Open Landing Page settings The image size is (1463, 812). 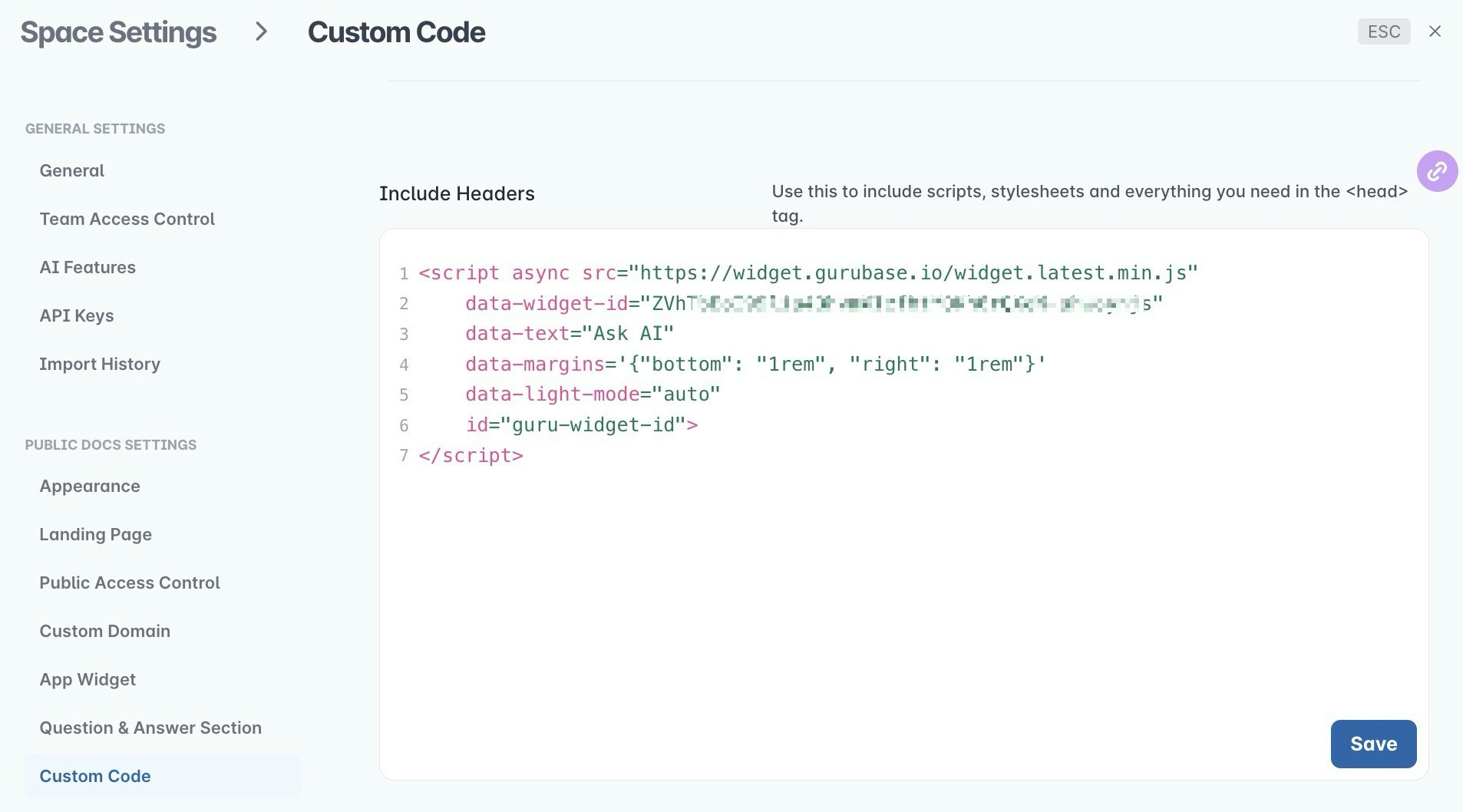click(95, 534)
